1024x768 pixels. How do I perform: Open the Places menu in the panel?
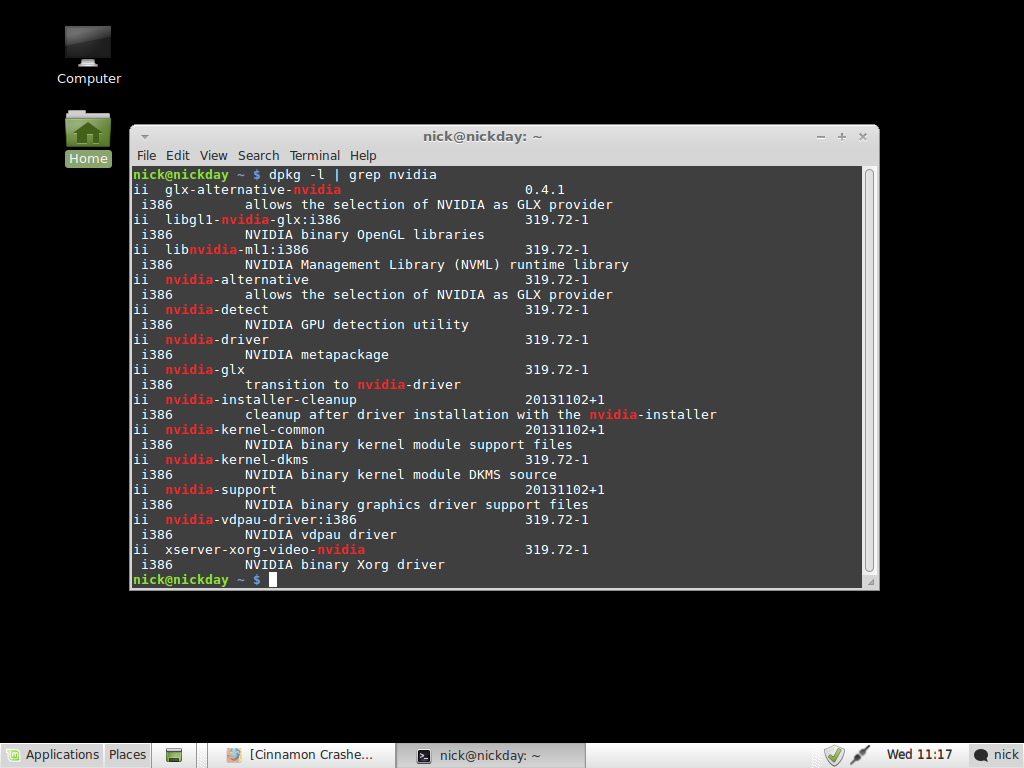pyautogui.click(x=127, y=755)
